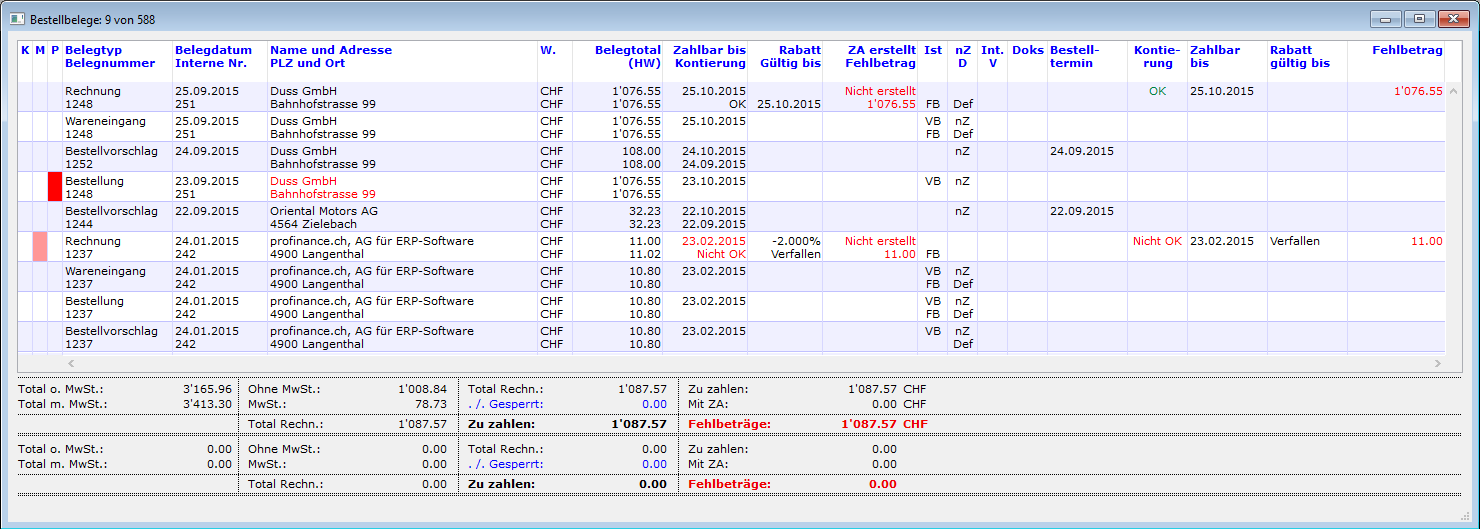Click the horizontal scrollbar's left arrow
Image resolution: width=1480 pixels, height=529 pixels.
point(70,363)
